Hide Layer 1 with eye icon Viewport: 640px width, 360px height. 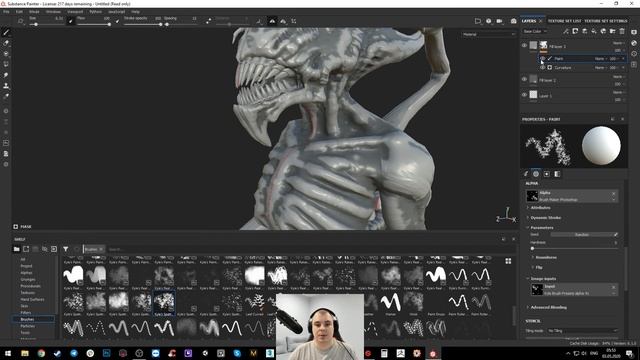click(524, 95)
